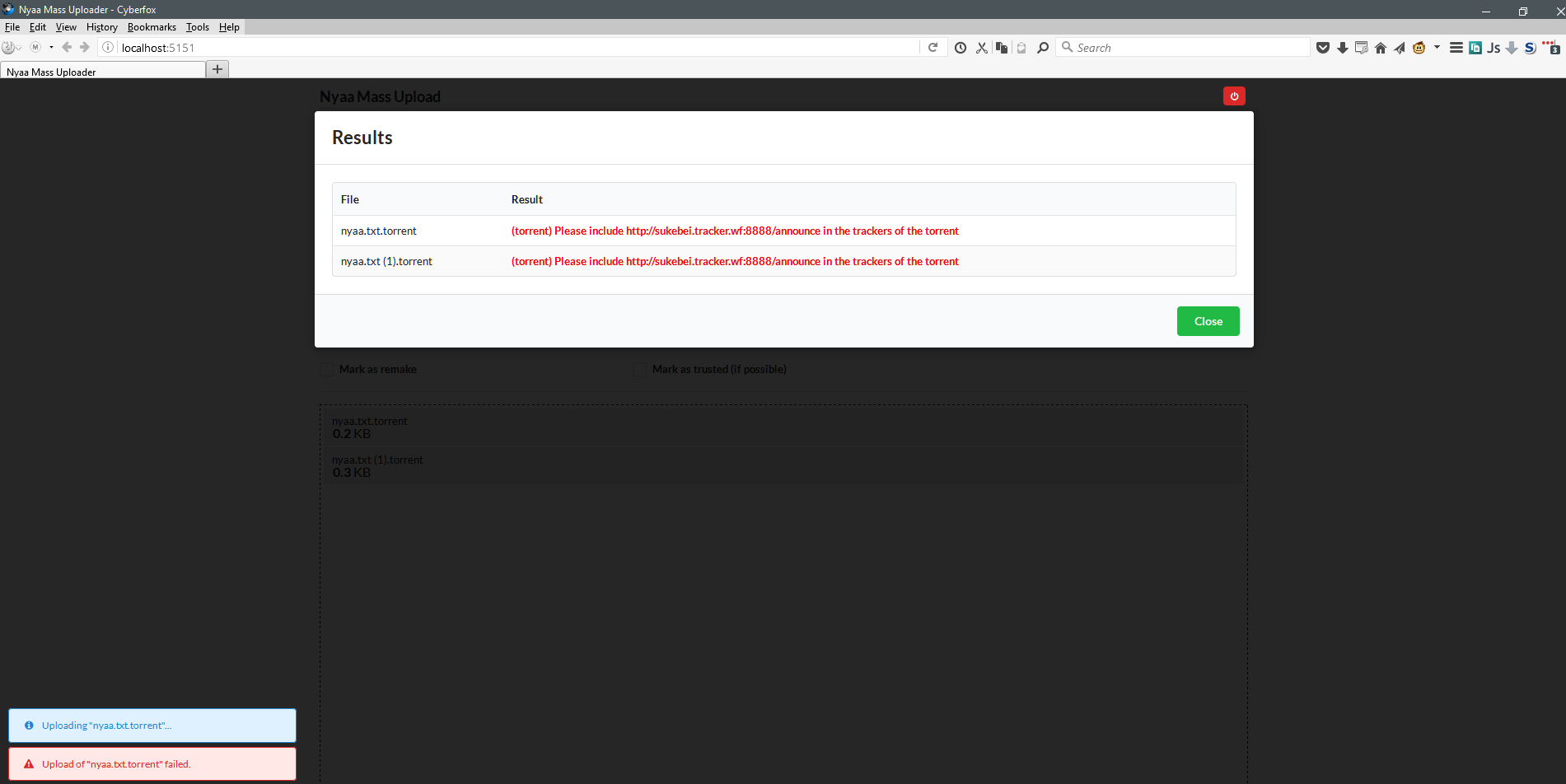Toggle the Mark as remake checkbox
Image resolution: width=1566 pixels, height=784 pixels.
click(x=326, y=370)
